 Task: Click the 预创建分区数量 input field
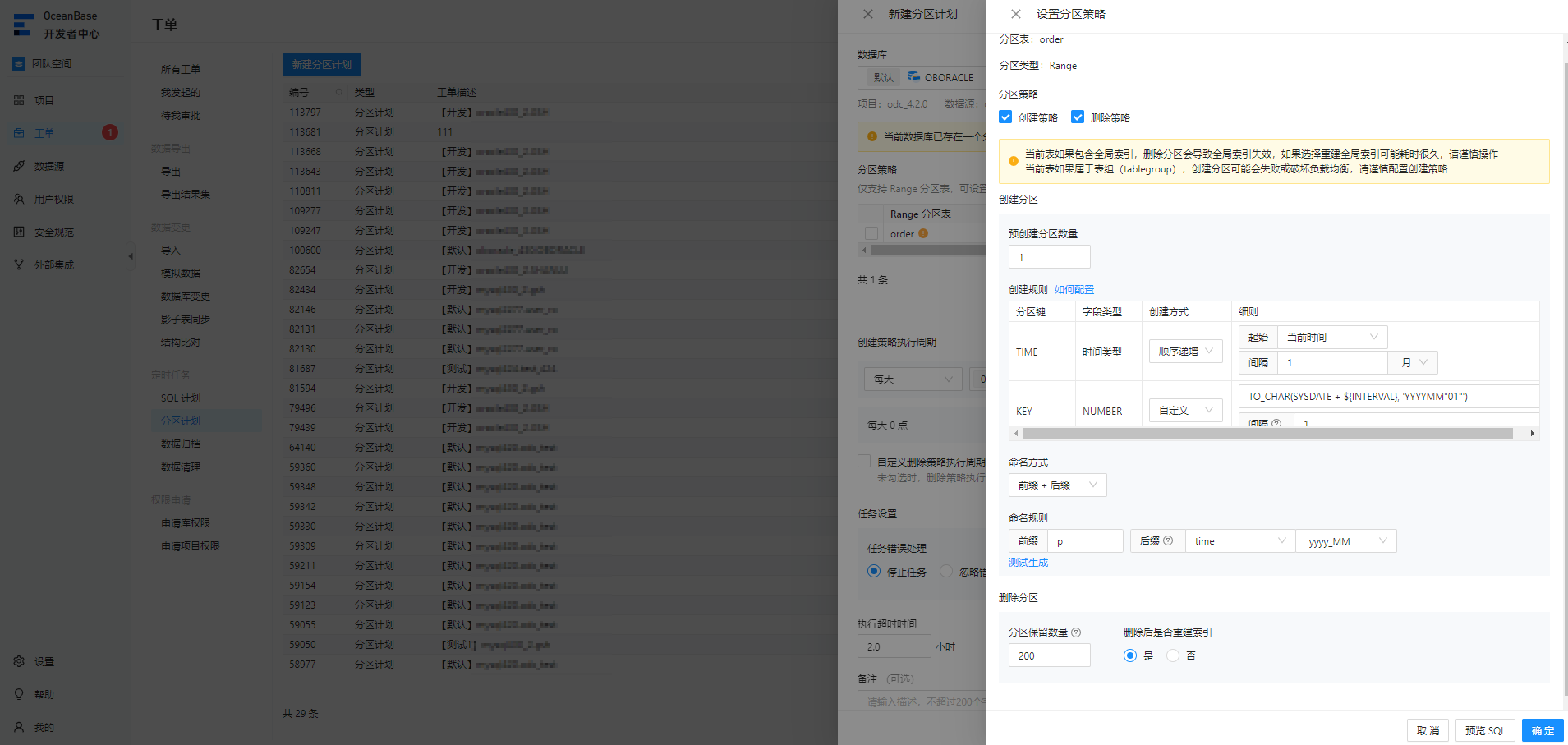(x=1050, y=257)
